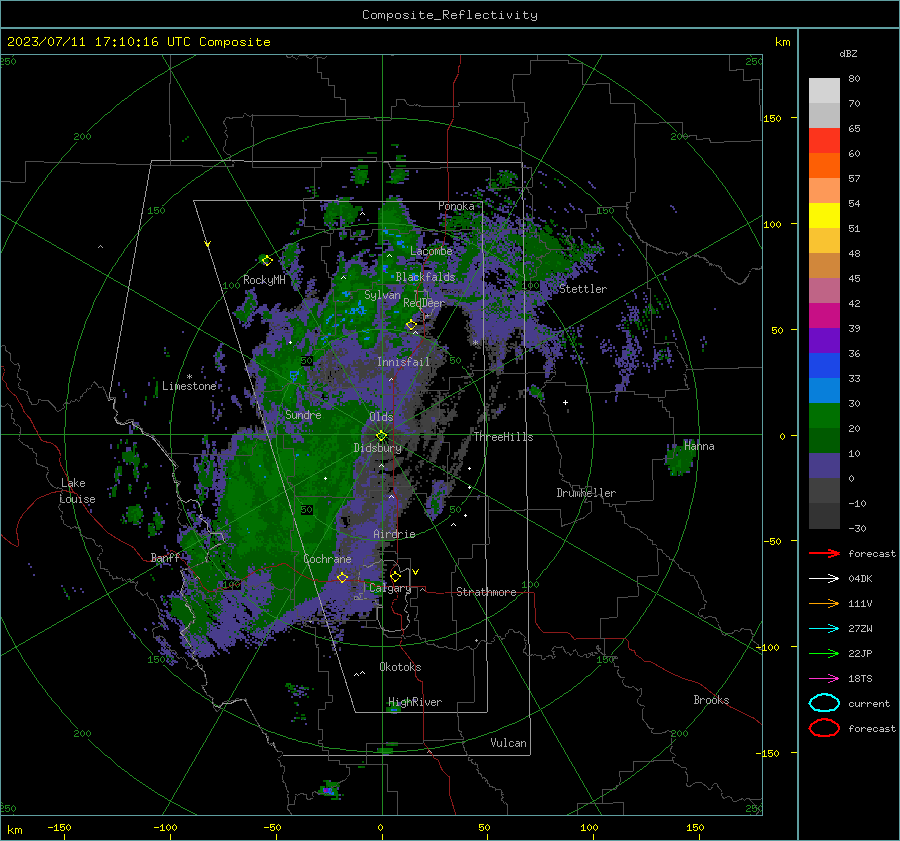Click the slate purple 0–10 dBZ swatch

coord(824,466)
